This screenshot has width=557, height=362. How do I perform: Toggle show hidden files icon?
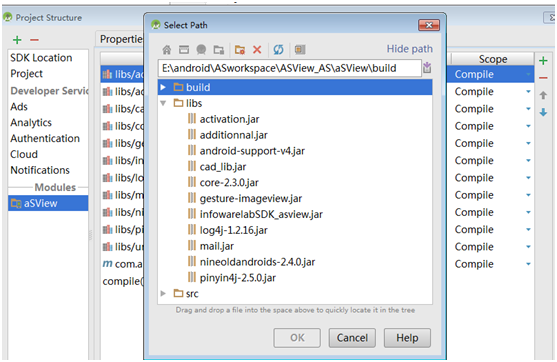pyautogui.click(x=300, y=49)
